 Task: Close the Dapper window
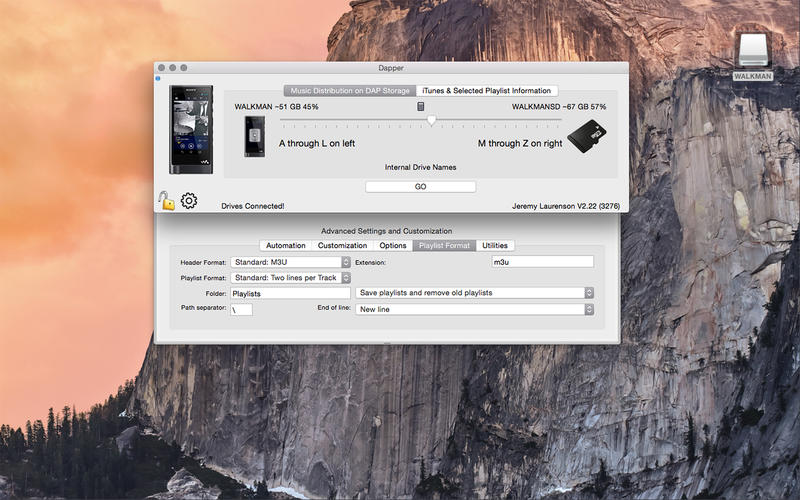161,68
